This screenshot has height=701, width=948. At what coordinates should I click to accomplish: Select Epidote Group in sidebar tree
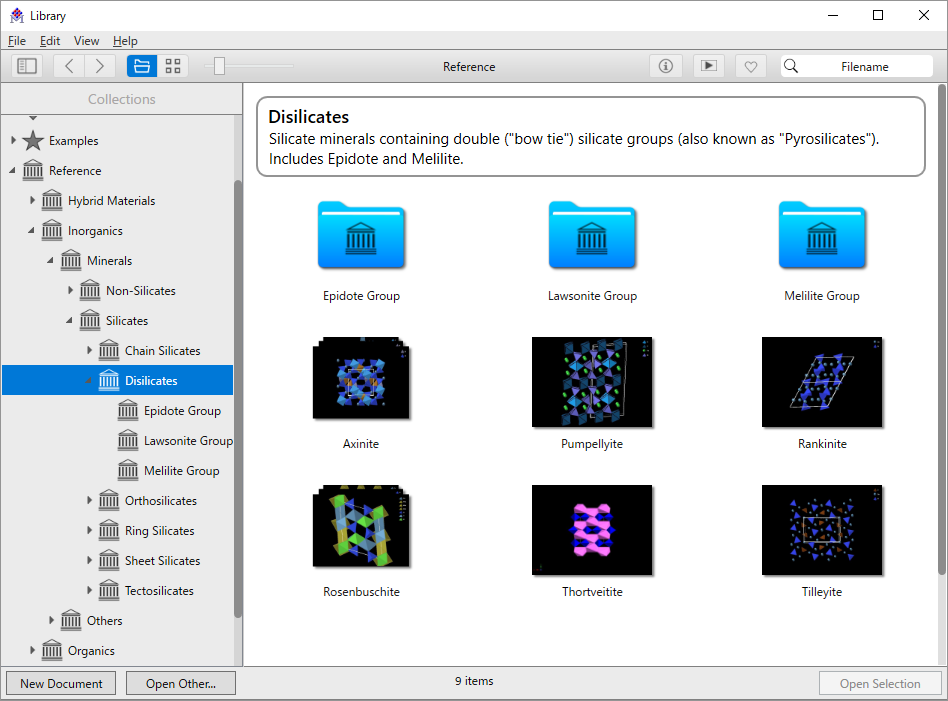[x=182, y=411]
